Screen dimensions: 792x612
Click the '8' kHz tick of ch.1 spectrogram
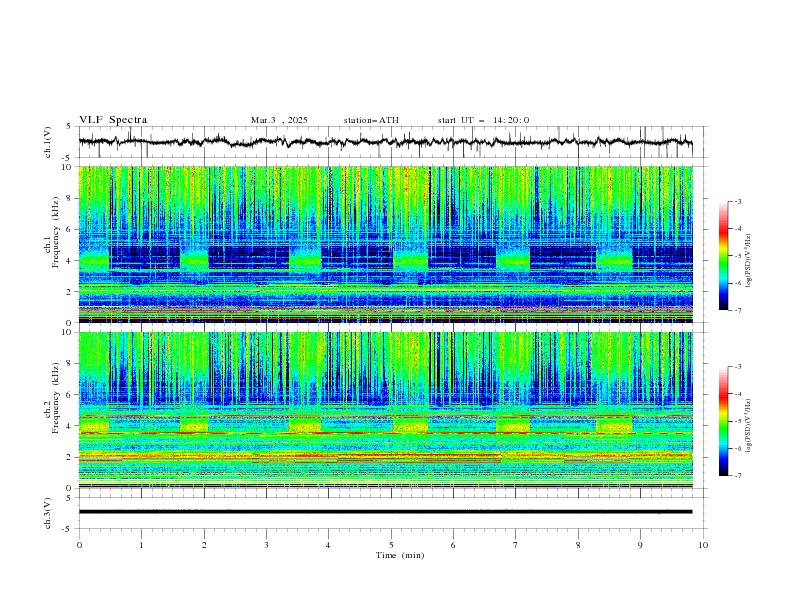70,198
